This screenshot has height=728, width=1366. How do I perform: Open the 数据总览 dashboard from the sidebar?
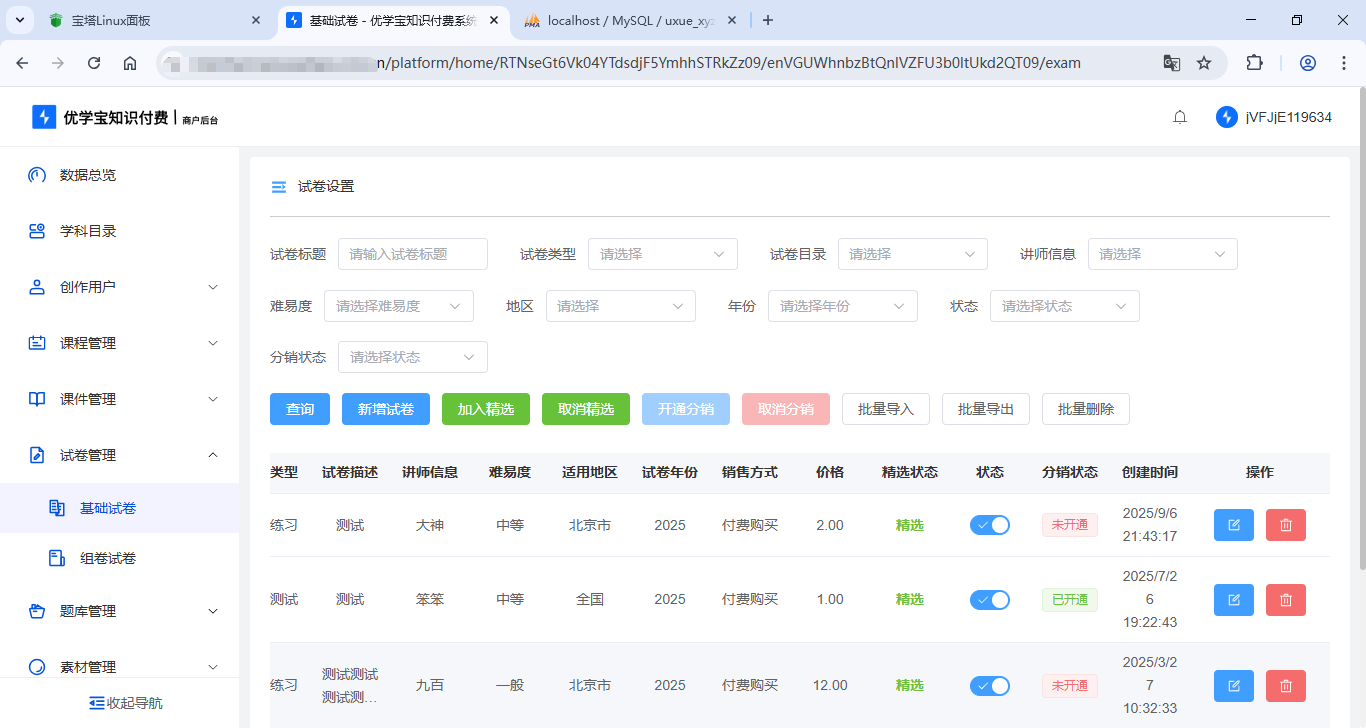click(88, 175)
